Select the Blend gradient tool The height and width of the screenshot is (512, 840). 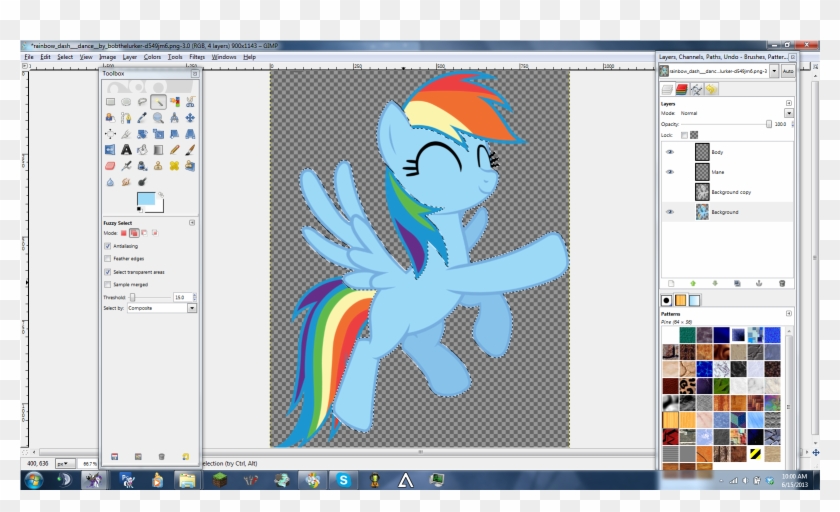(x=158, y=150)
